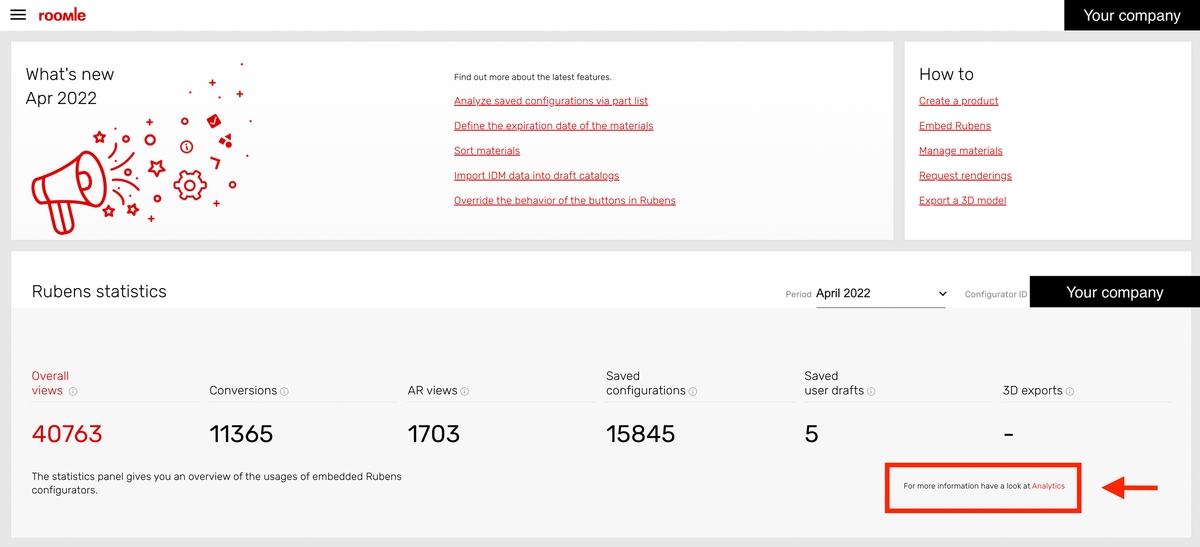Show info tooltip for 3D exports
1200x547 pixels.
pos(1070,392)
